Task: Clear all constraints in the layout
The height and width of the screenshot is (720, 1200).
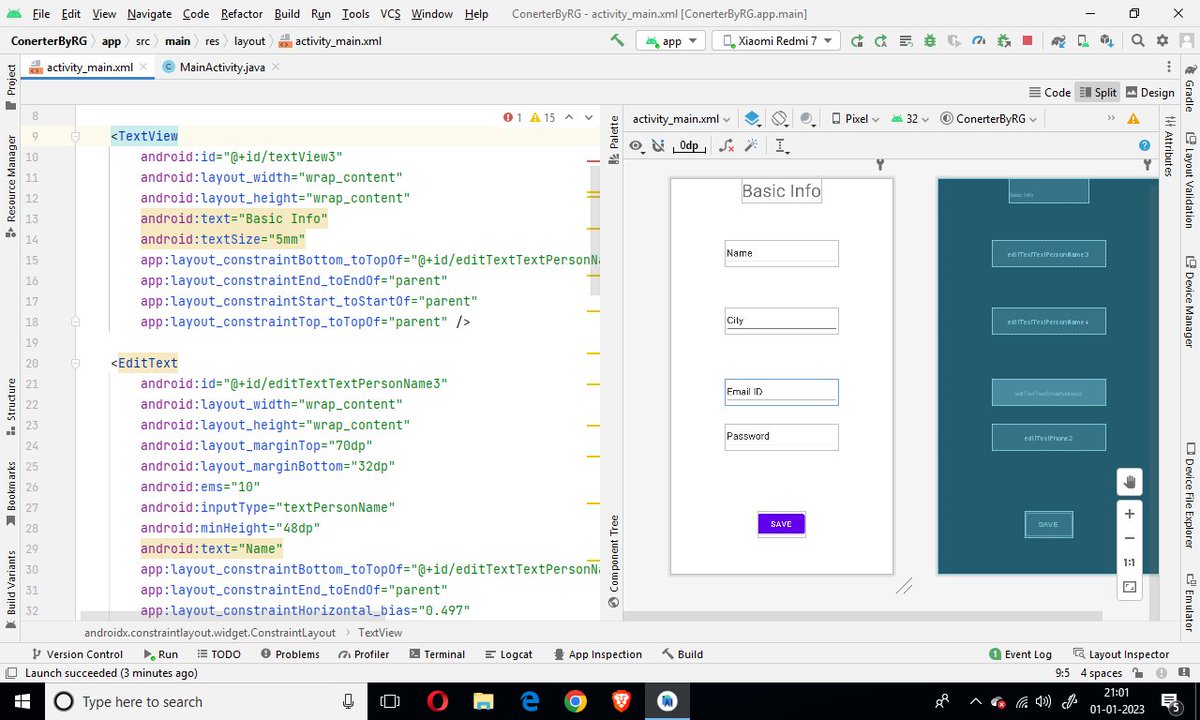Action: pos(726,146)
